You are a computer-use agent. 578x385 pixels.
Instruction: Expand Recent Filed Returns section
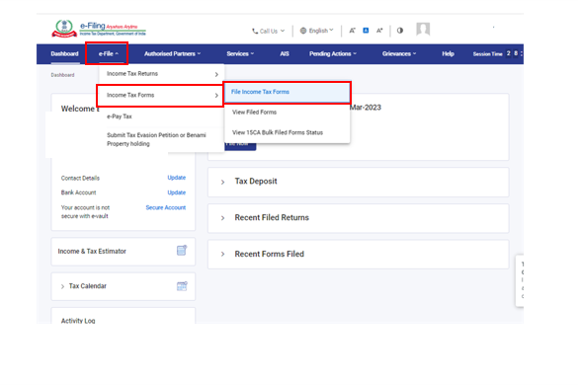pos(358,218)
